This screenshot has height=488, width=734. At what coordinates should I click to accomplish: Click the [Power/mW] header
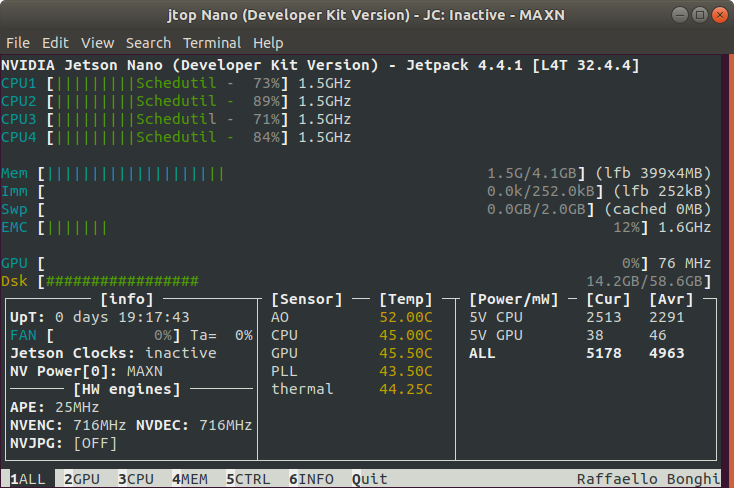click(x=514, y=299)
